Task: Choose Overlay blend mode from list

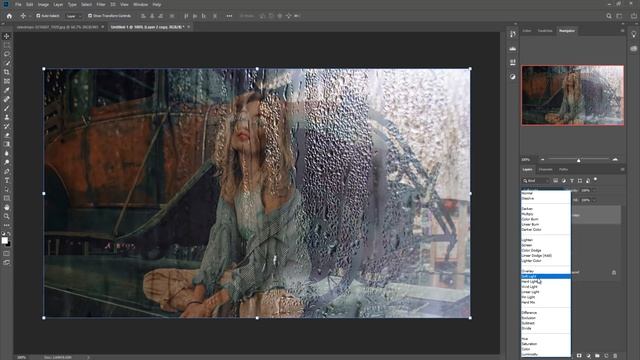Action: tap(546, 271)
